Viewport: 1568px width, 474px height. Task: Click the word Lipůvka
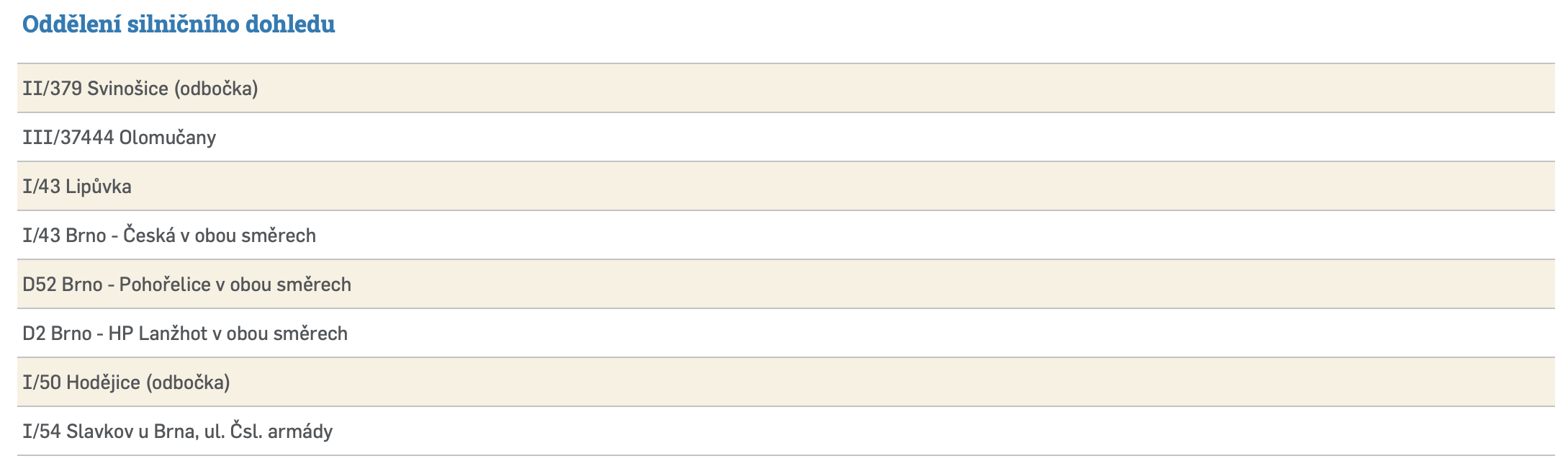click(x=98, y=187)
